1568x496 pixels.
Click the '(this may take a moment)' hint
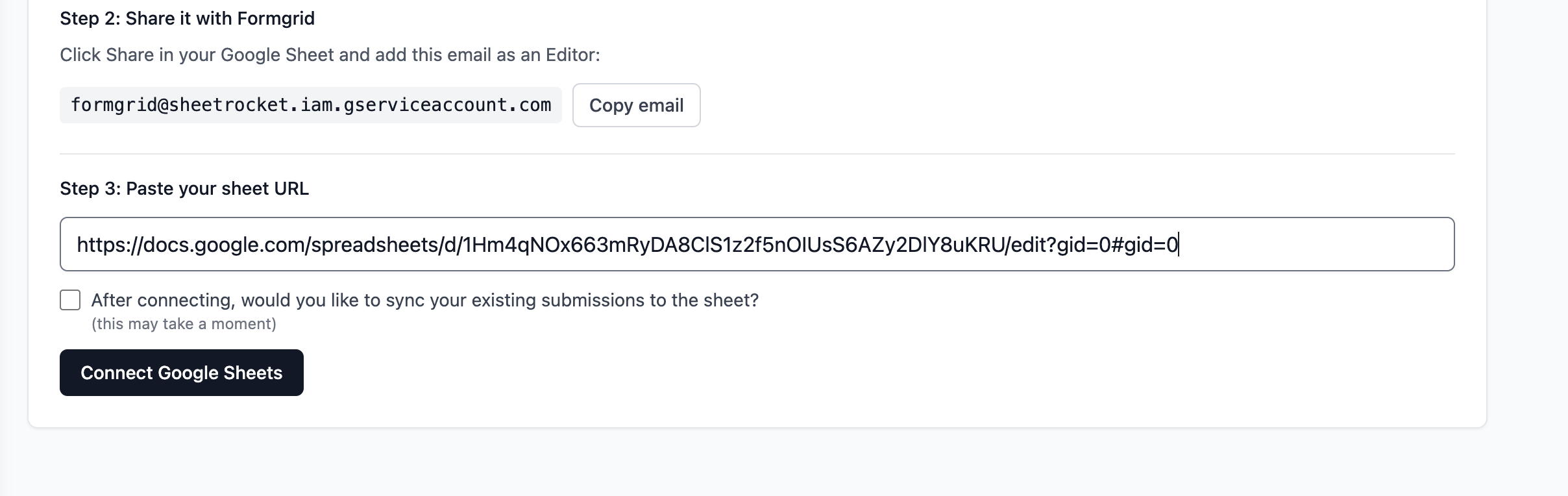(x=184, y=324)
